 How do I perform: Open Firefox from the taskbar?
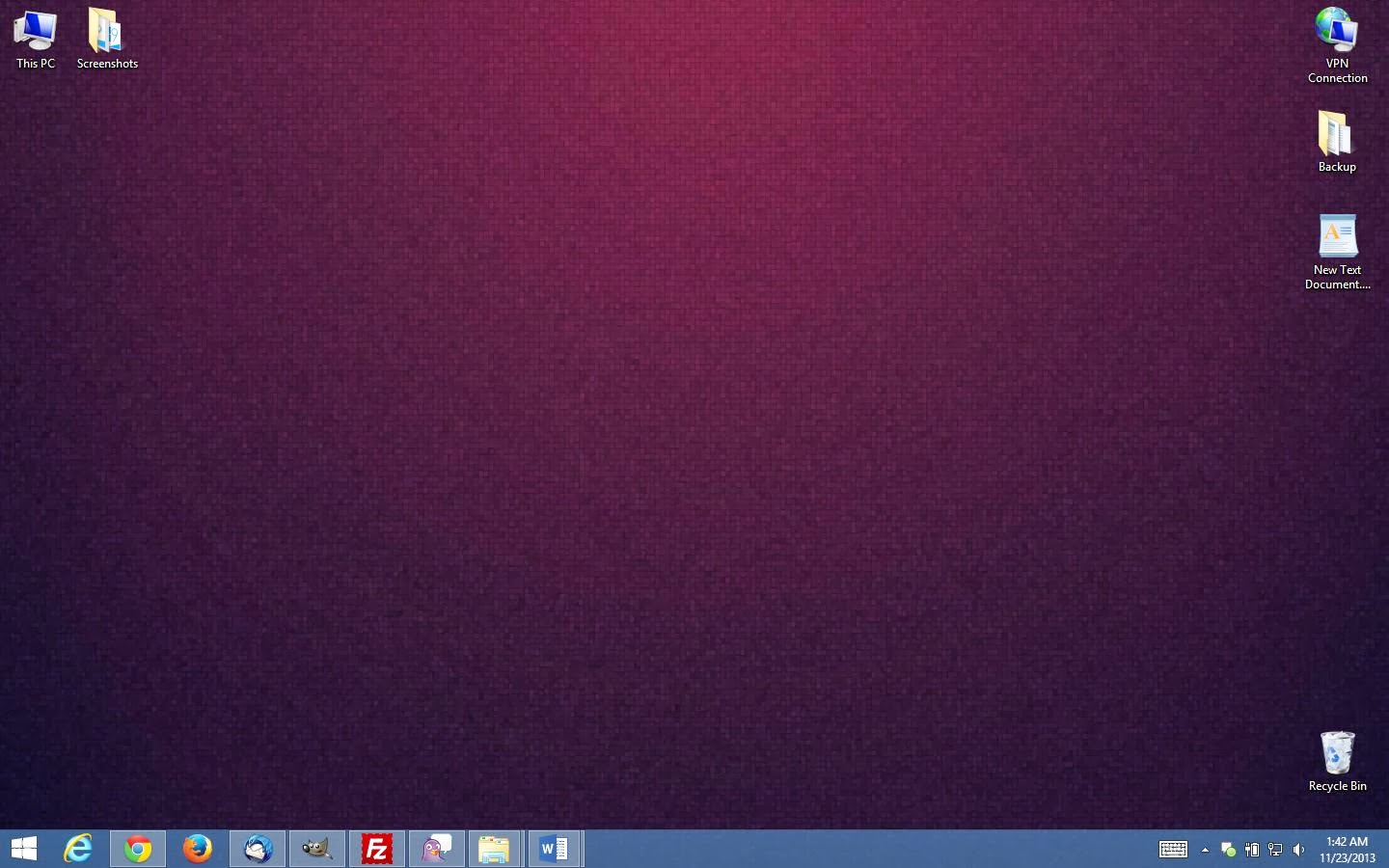point(198,849)
